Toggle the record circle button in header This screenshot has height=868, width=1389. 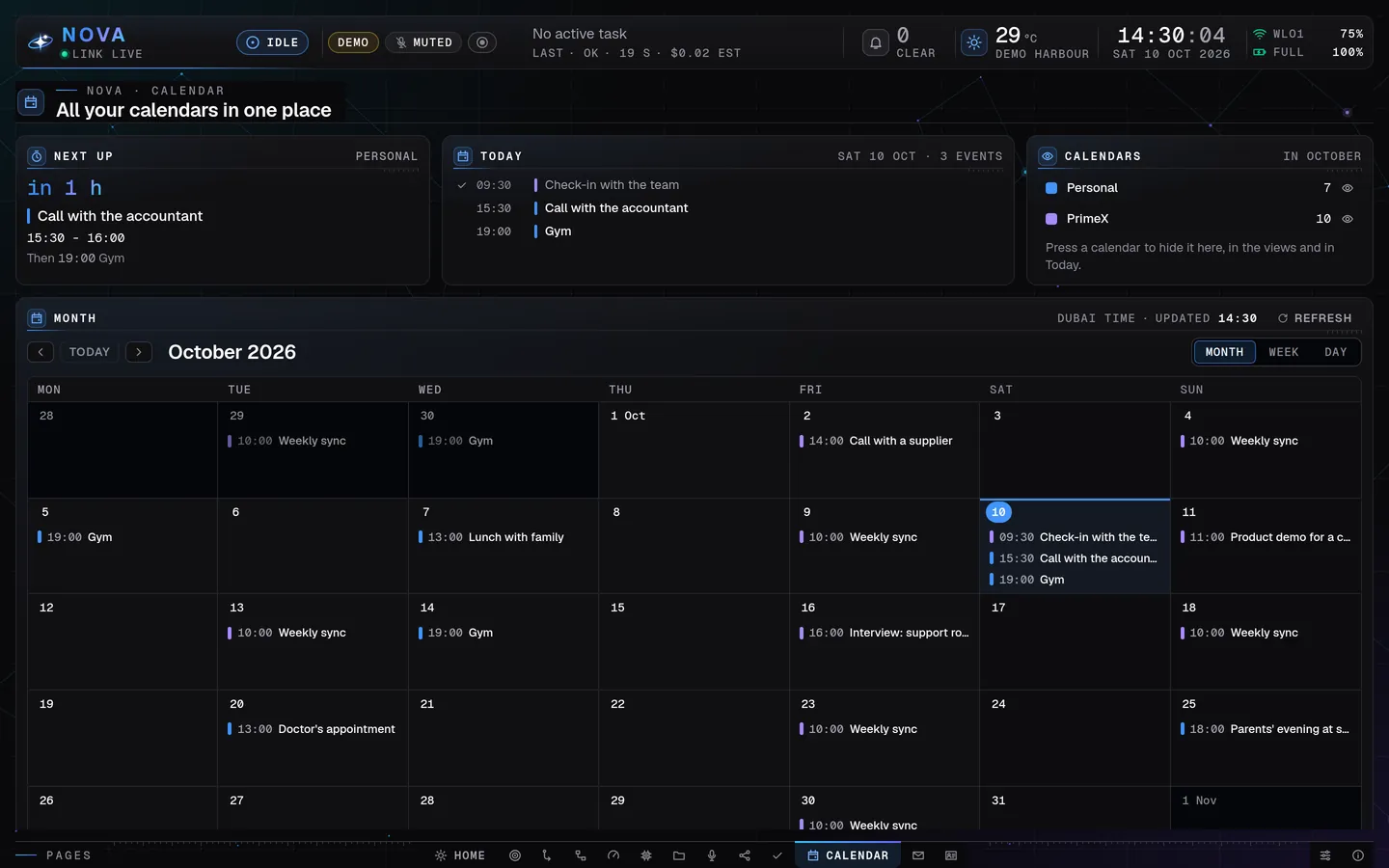[482, 42]
